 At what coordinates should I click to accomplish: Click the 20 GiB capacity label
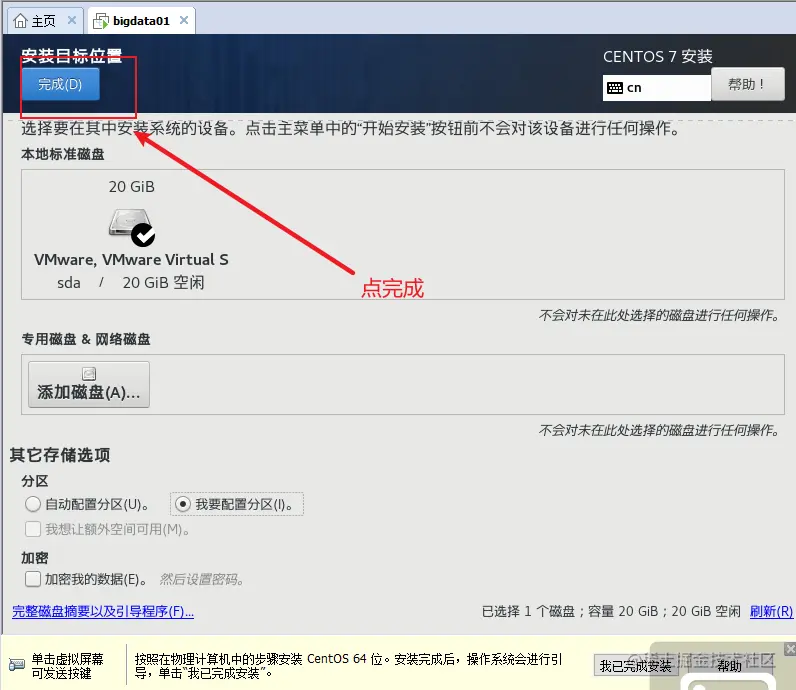131,187
